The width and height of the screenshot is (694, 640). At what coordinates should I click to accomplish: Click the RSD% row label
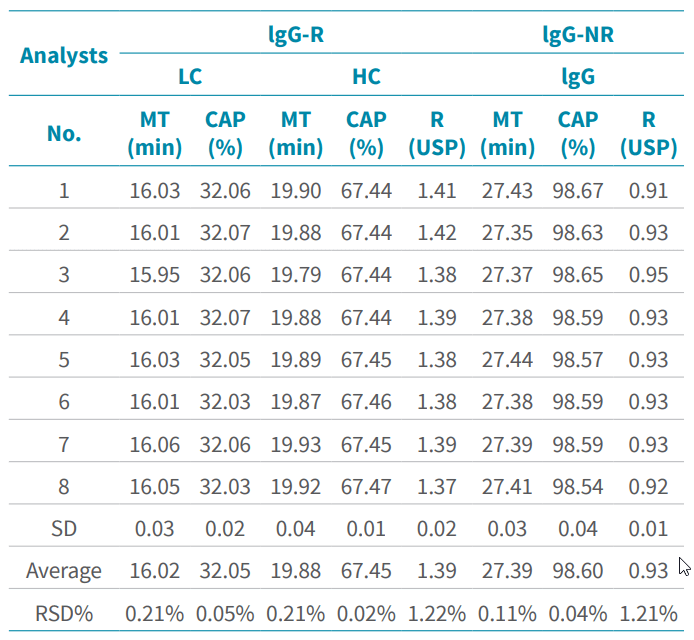coord(64,613)
